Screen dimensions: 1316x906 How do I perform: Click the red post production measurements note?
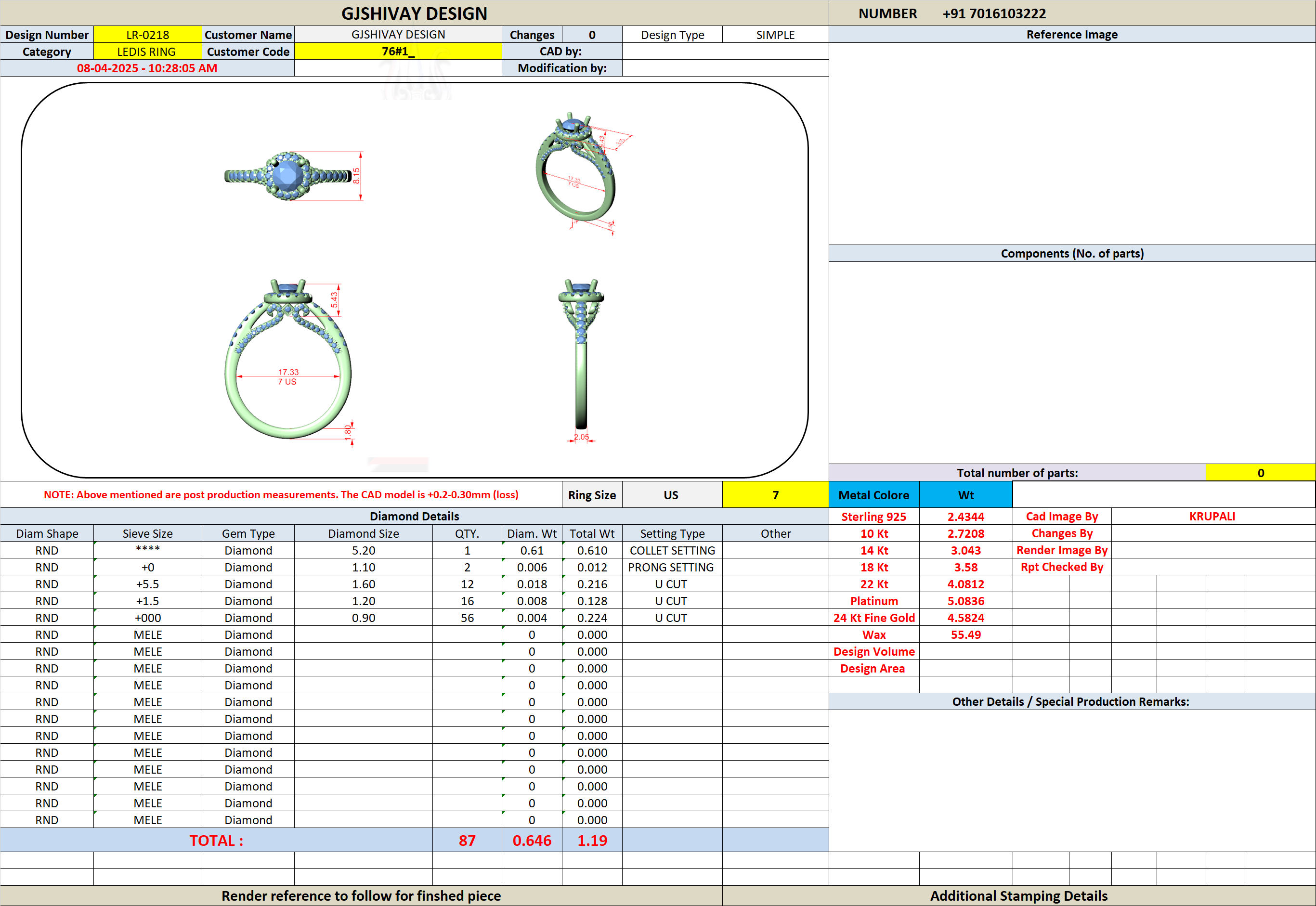pyautogui.click(x=281, y=495)
